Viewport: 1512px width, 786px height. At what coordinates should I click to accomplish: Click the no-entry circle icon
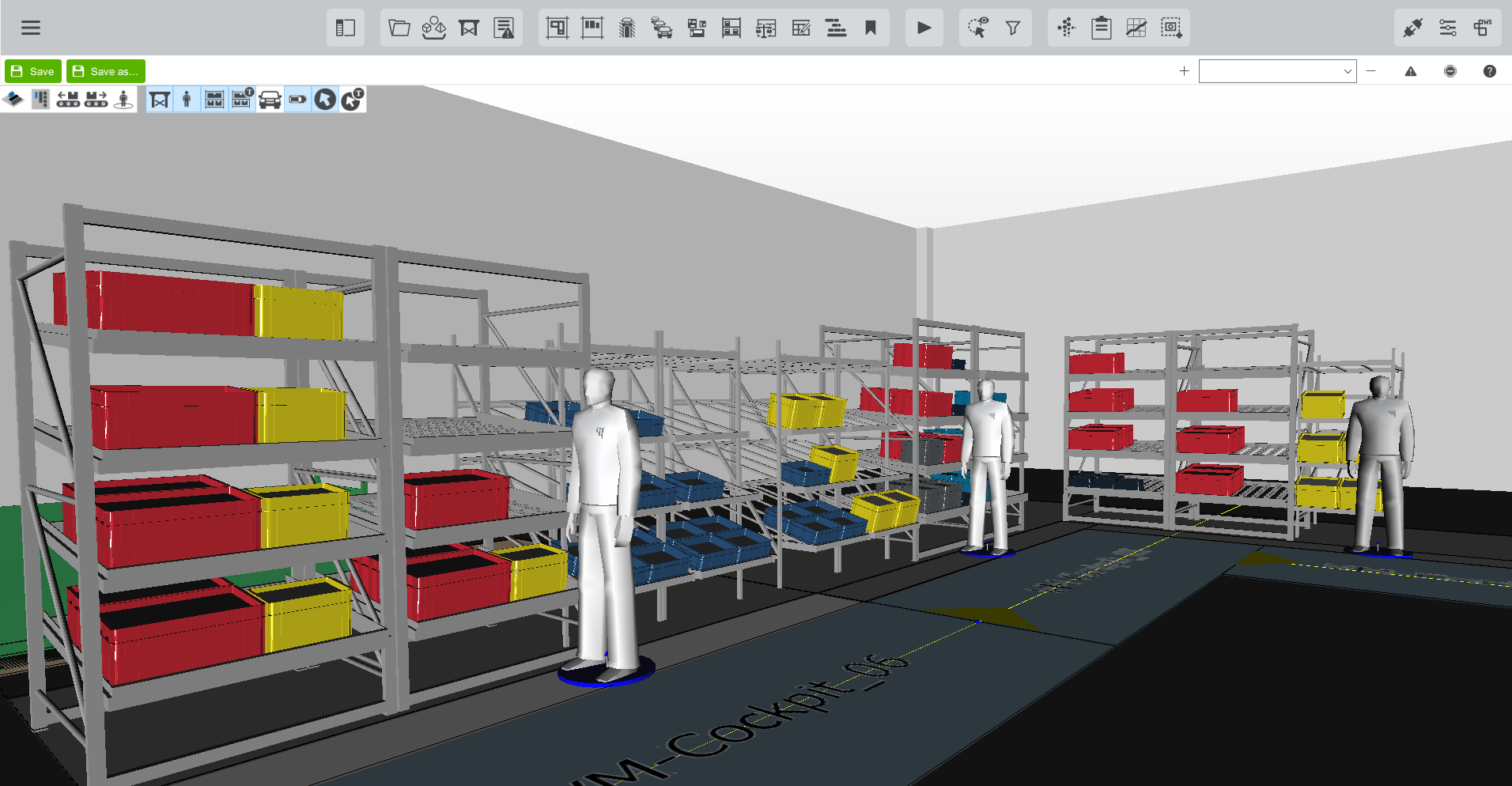1450,71
